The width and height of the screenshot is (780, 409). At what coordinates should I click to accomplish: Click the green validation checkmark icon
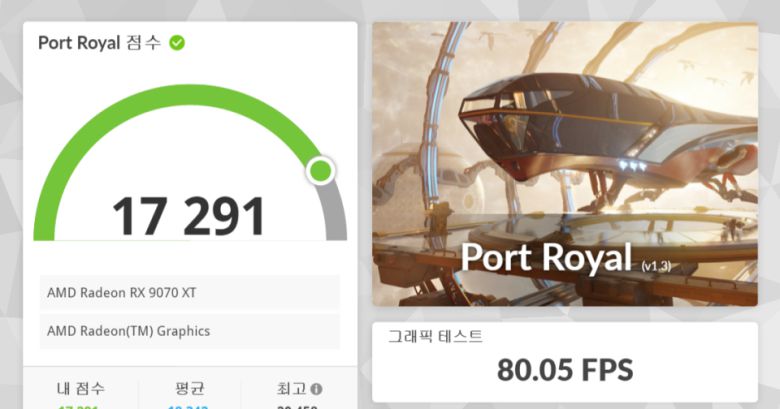177,43
